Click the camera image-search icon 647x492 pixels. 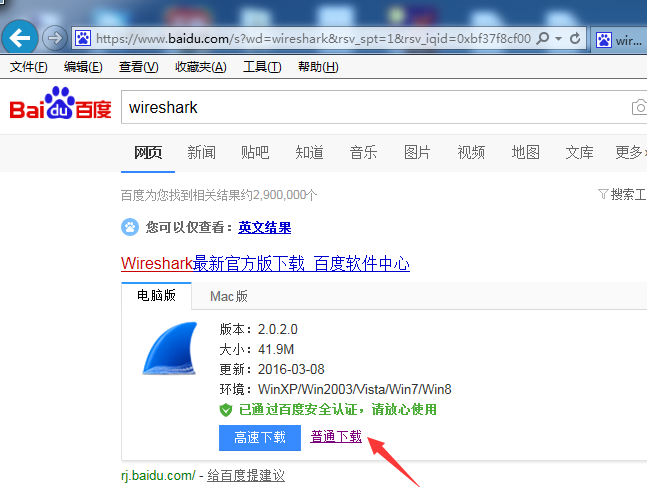tap(638, 107)
